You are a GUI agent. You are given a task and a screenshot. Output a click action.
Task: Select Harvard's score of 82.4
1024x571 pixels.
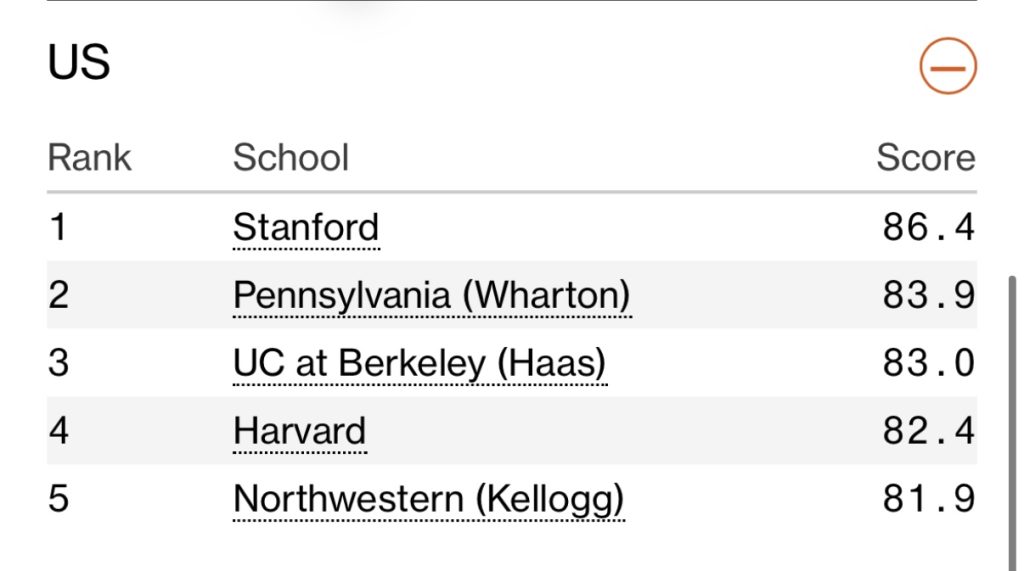(928, 431)
